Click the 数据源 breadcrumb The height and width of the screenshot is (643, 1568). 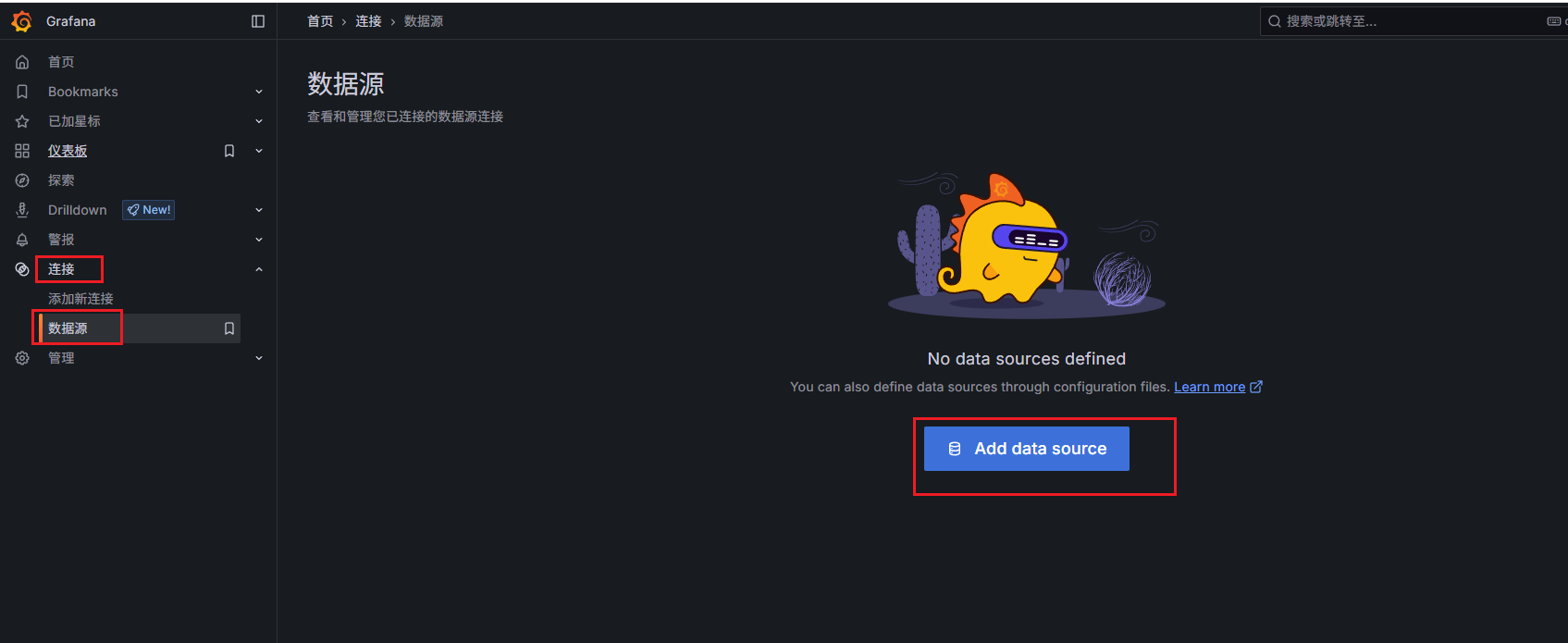tap(424, 21)
